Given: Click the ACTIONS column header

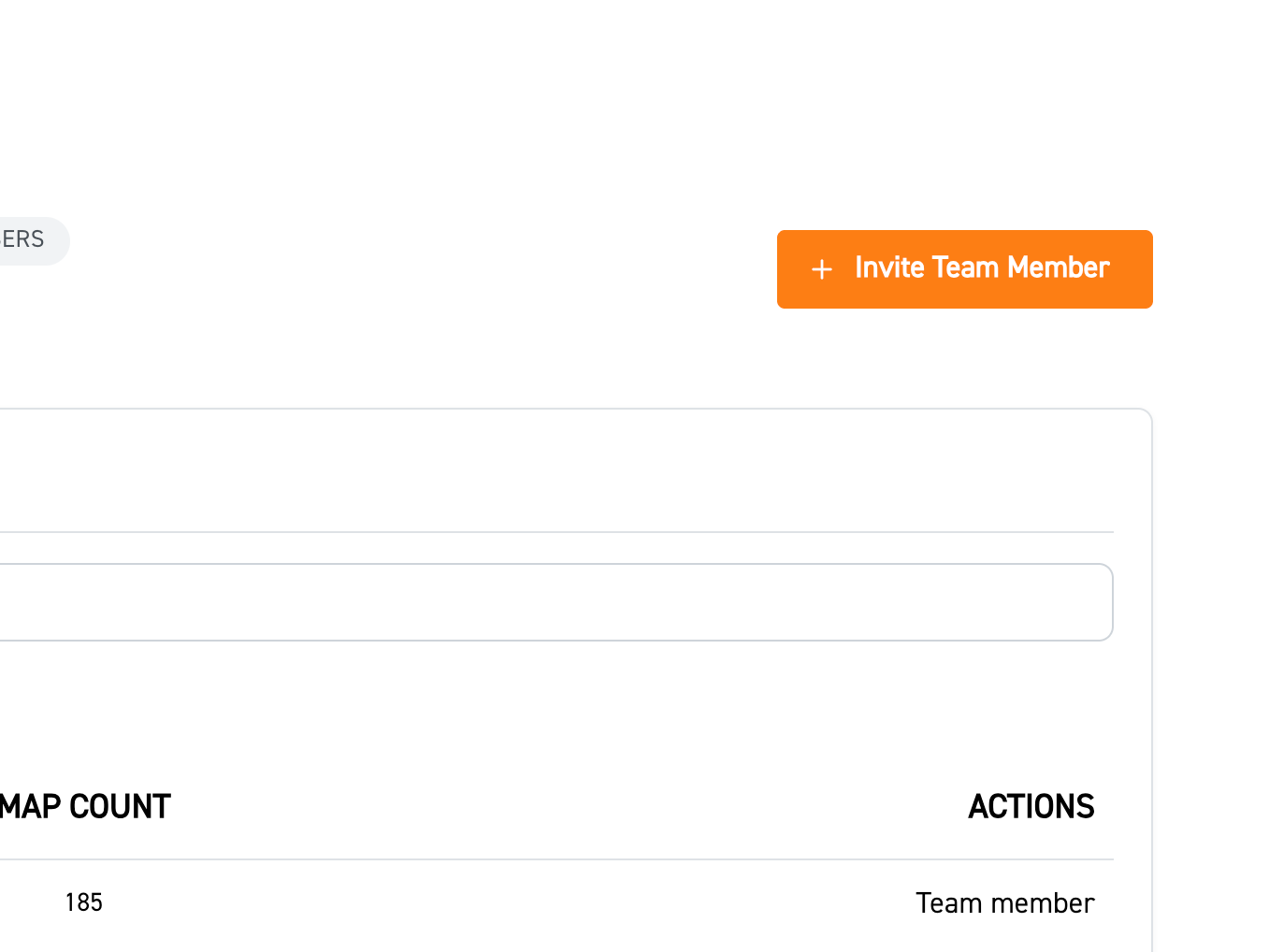Looking at the screenshot, I should 1031,806.
